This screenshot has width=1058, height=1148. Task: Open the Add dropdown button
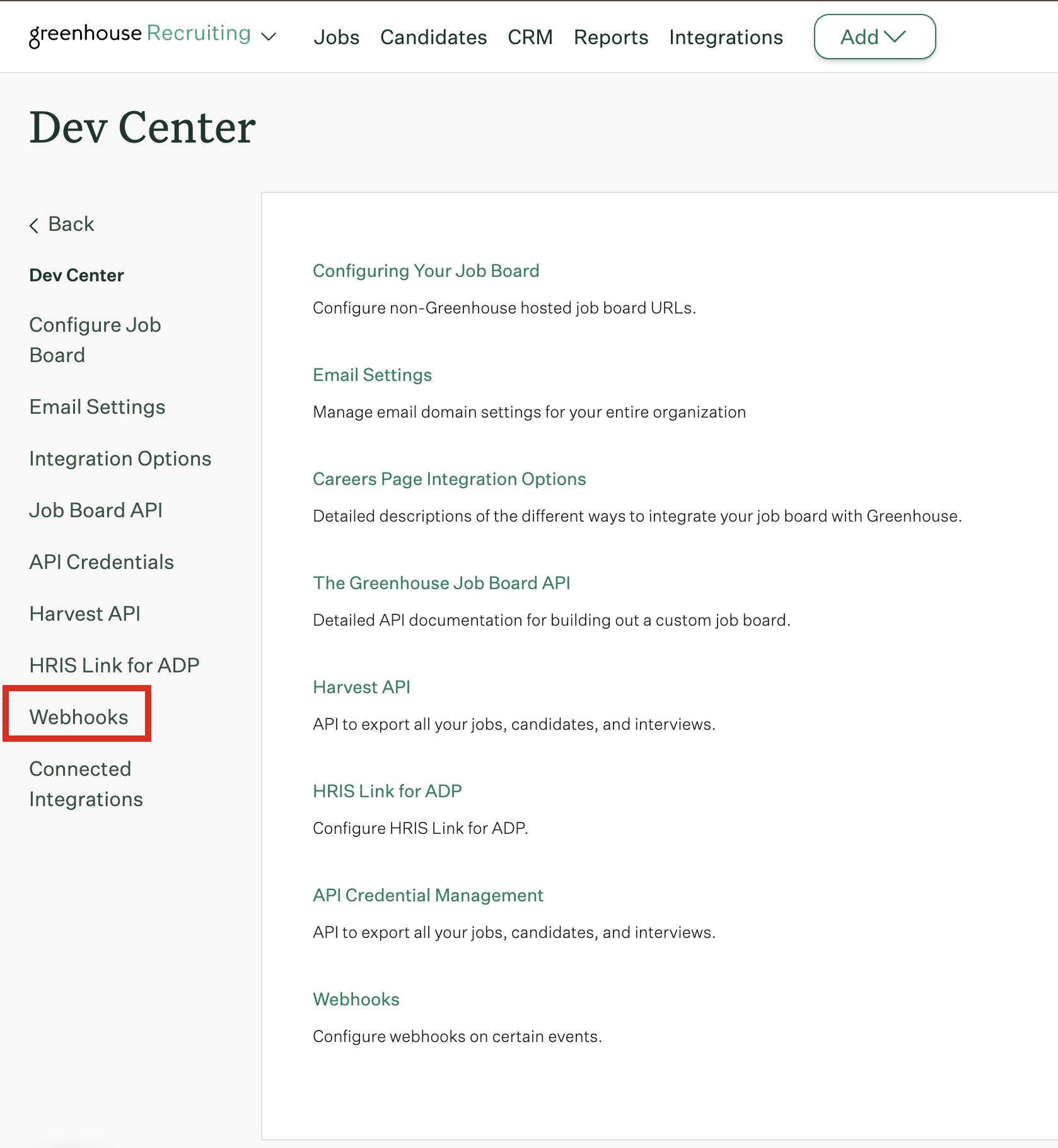pyautogui.click(x=875, y=37)
